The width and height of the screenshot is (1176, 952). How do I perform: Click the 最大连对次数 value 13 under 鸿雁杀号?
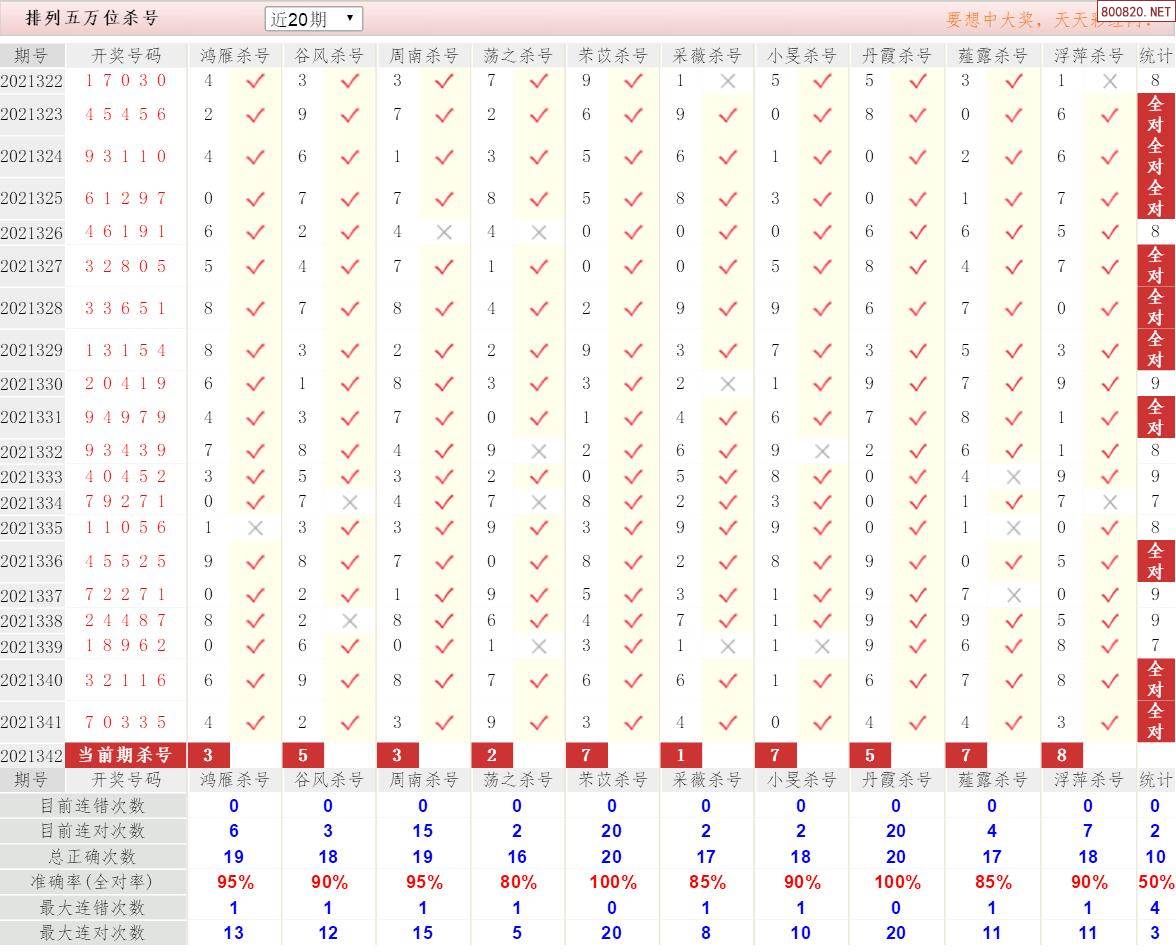point(234,933)
